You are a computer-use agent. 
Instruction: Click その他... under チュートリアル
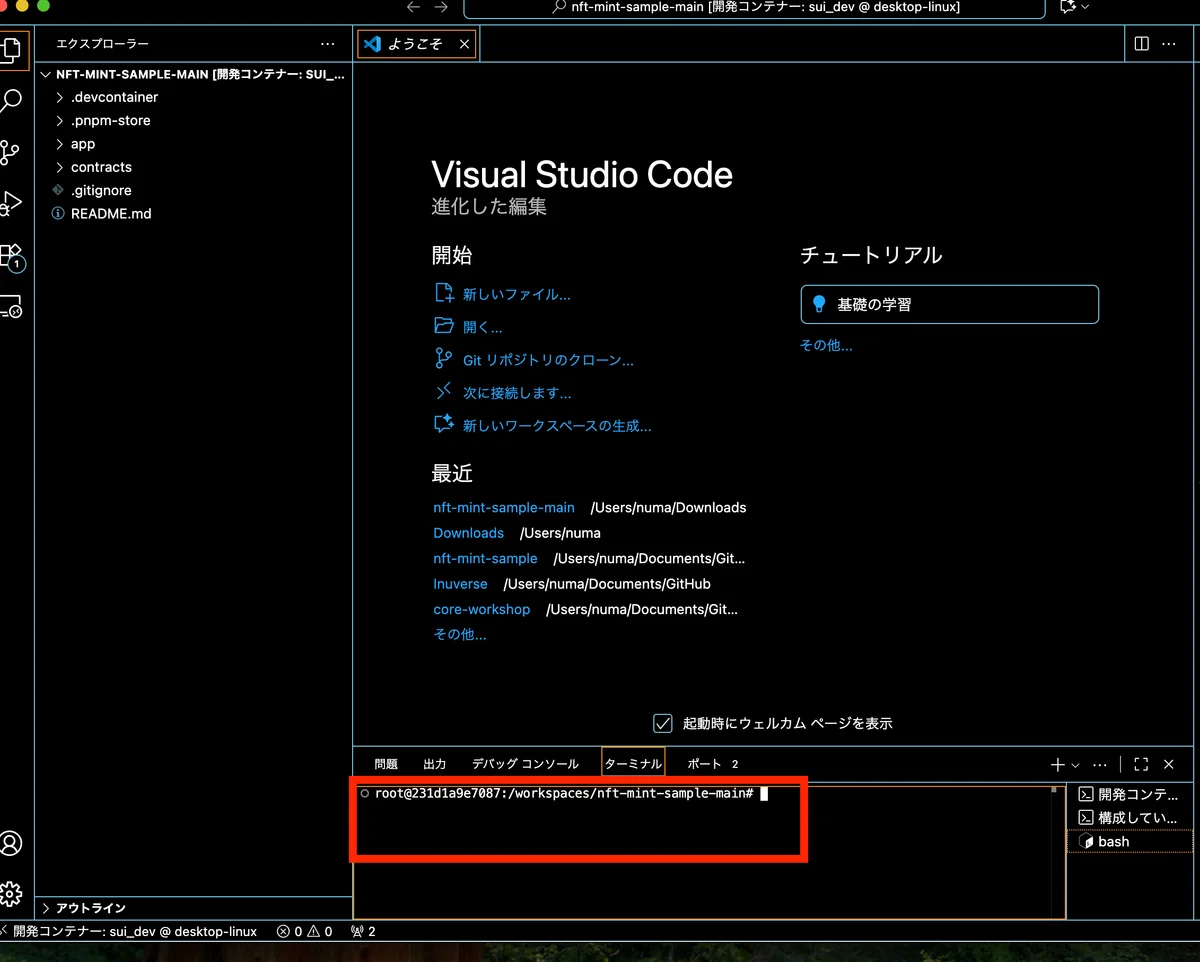click(x=826, y=345)
